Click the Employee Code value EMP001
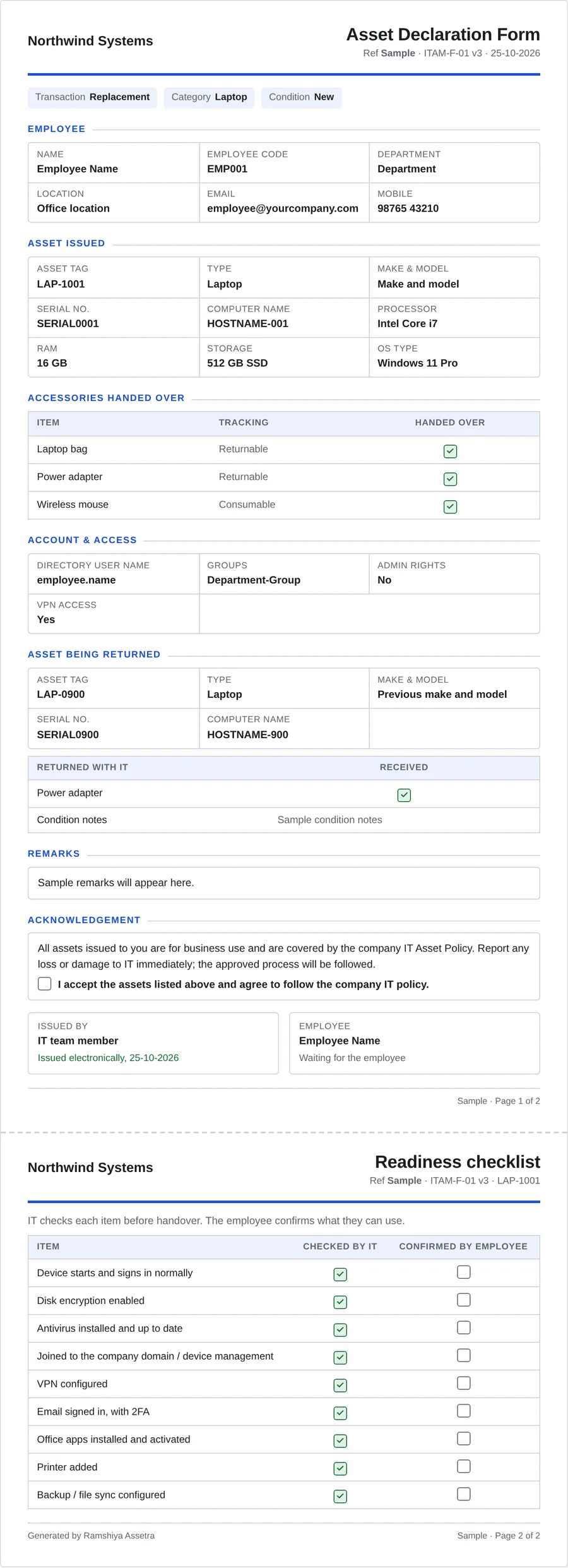568x1568 pixels. [227, 169]
